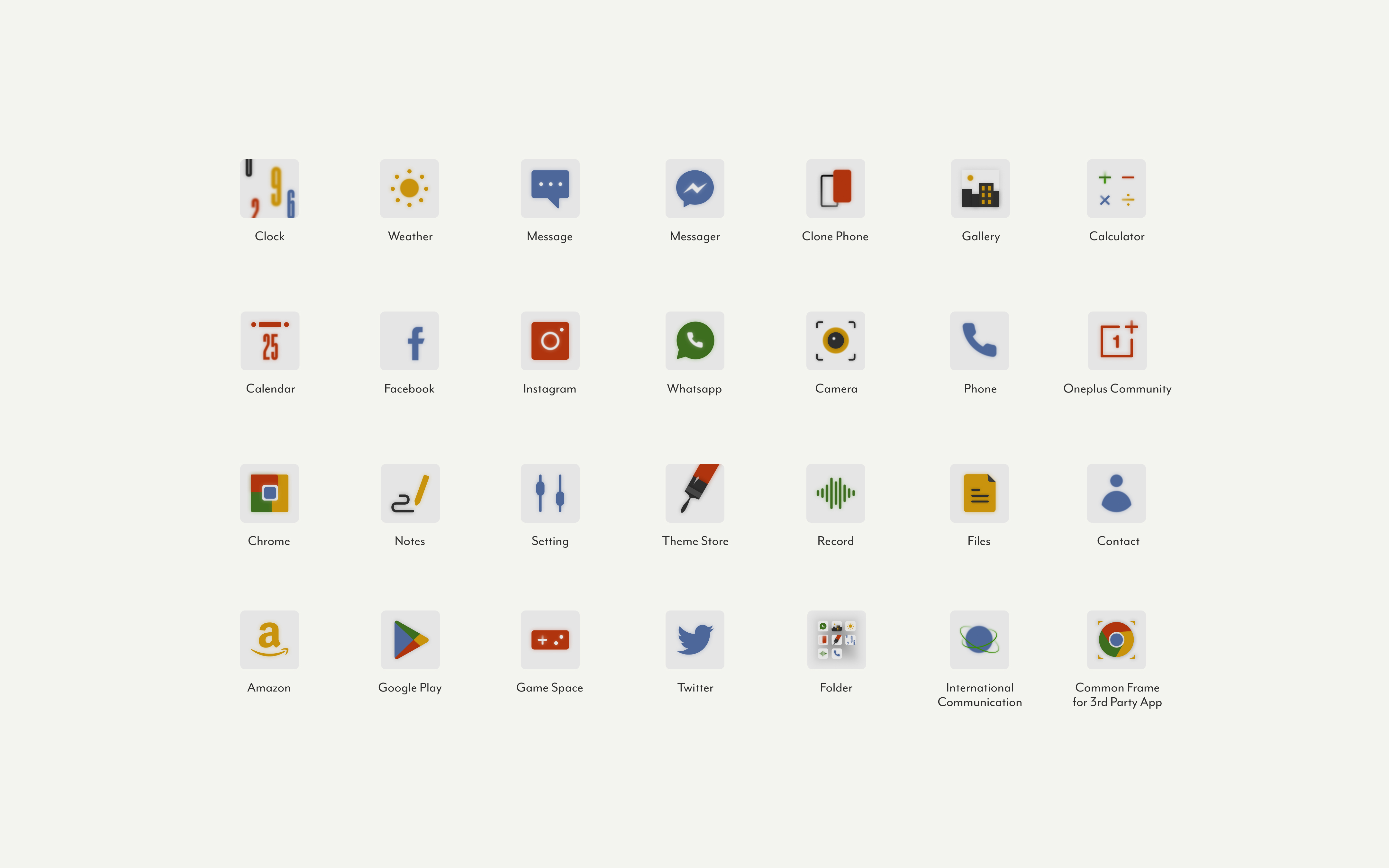Launch the Theme Store brush icon
The height and width of the screenshot is (868, 1389).
coord(694,493)
